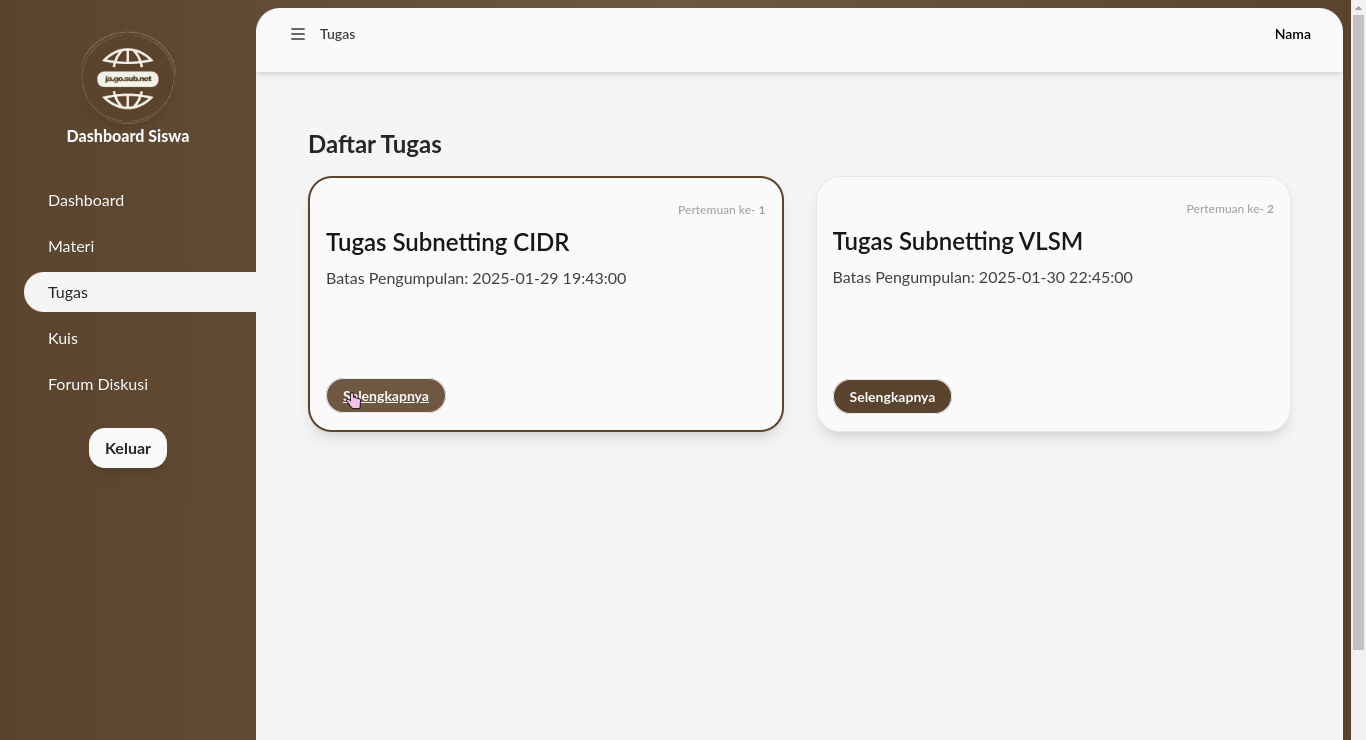The width and height of the screenshot is (1366, 740).
Task: Navigate to Forum Diskusi
Action: pos(98,384)
